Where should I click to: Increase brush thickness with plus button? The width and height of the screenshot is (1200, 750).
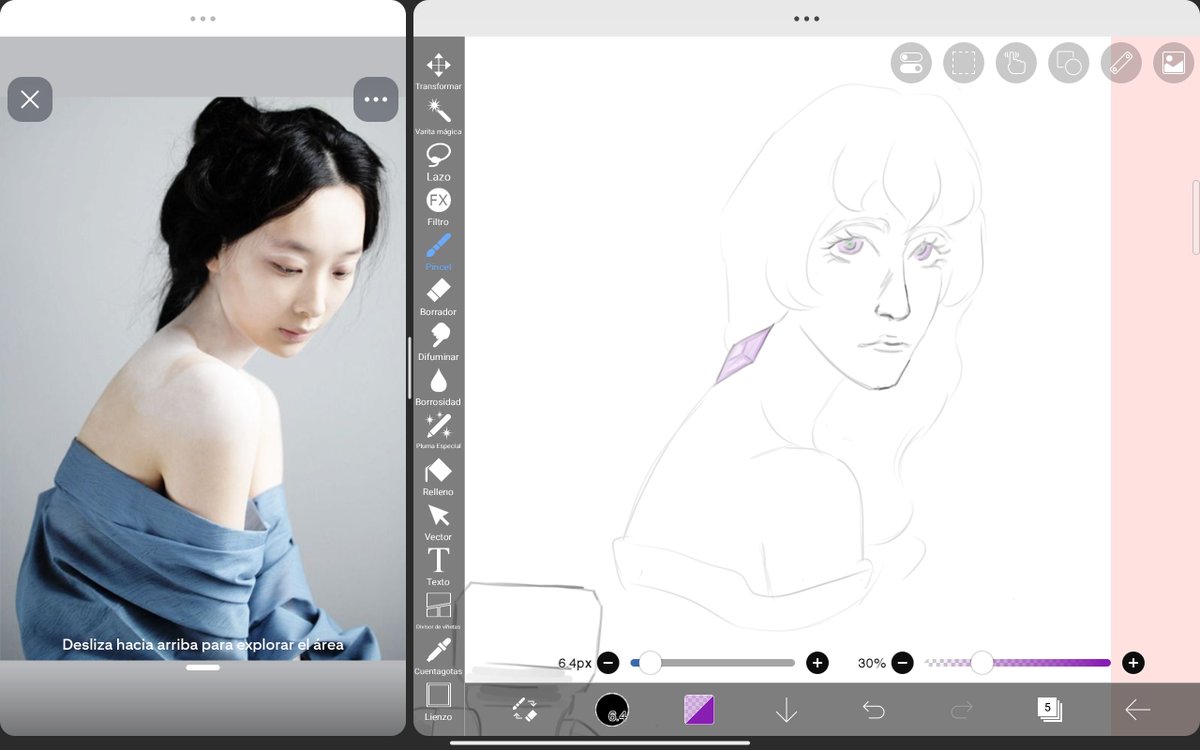point(817,663)
